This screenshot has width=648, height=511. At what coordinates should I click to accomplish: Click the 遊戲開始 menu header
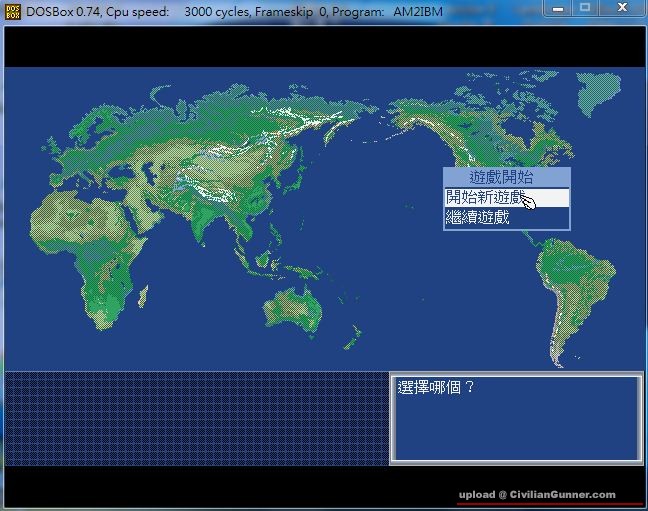505,177
